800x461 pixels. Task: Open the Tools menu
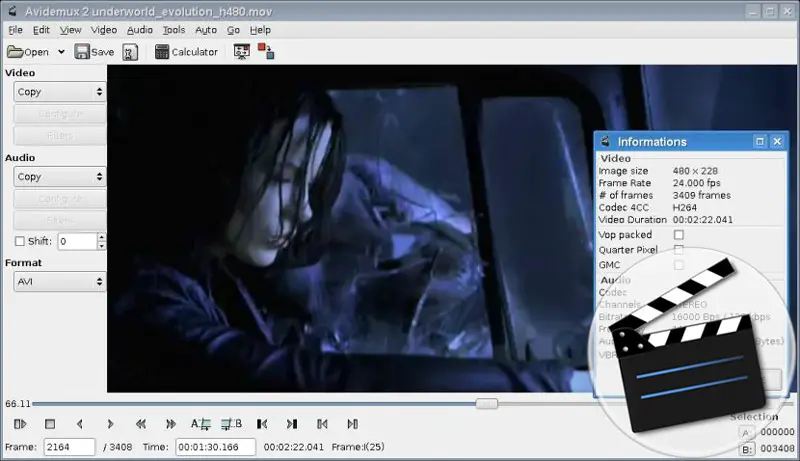(173, 30)
